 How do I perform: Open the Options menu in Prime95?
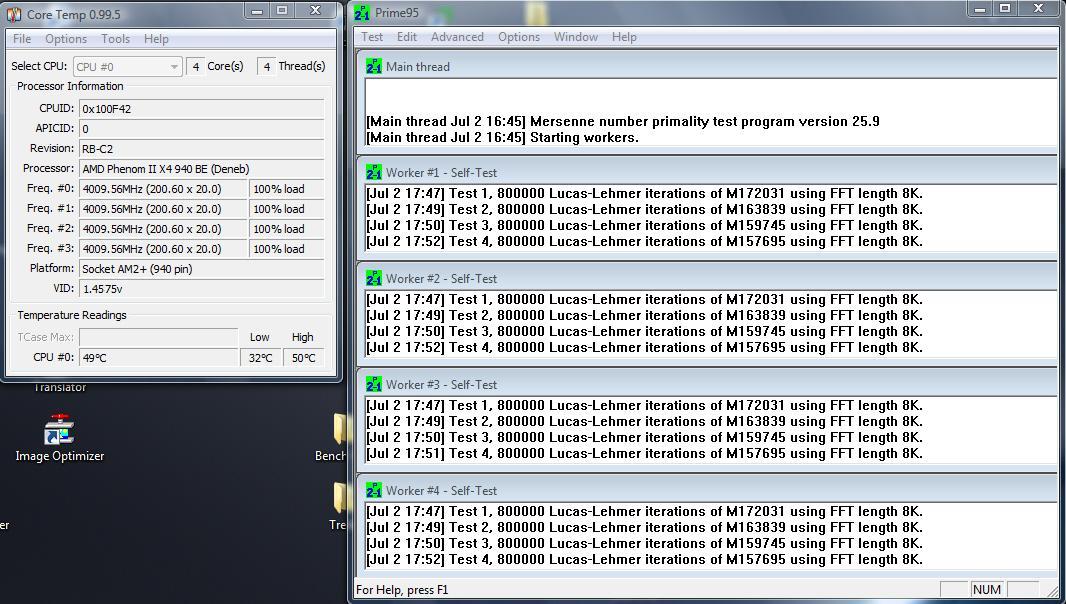[519, 37]
